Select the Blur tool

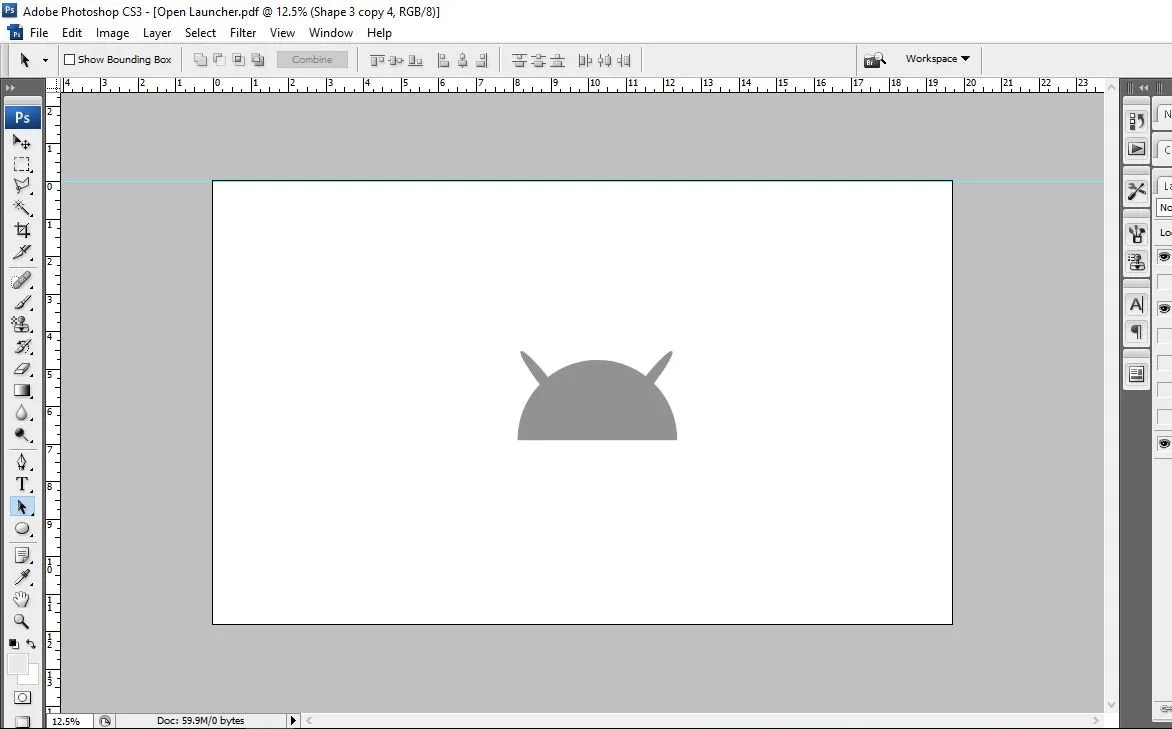(x=22, y=412)
